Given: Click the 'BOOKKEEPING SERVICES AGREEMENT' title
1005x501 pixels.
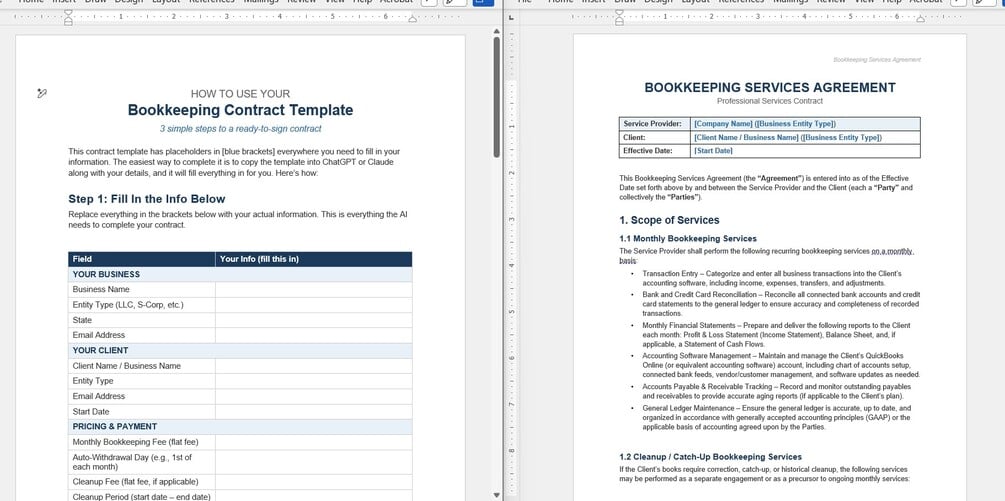Looking at the screenshot, I should tap(770, 88).
